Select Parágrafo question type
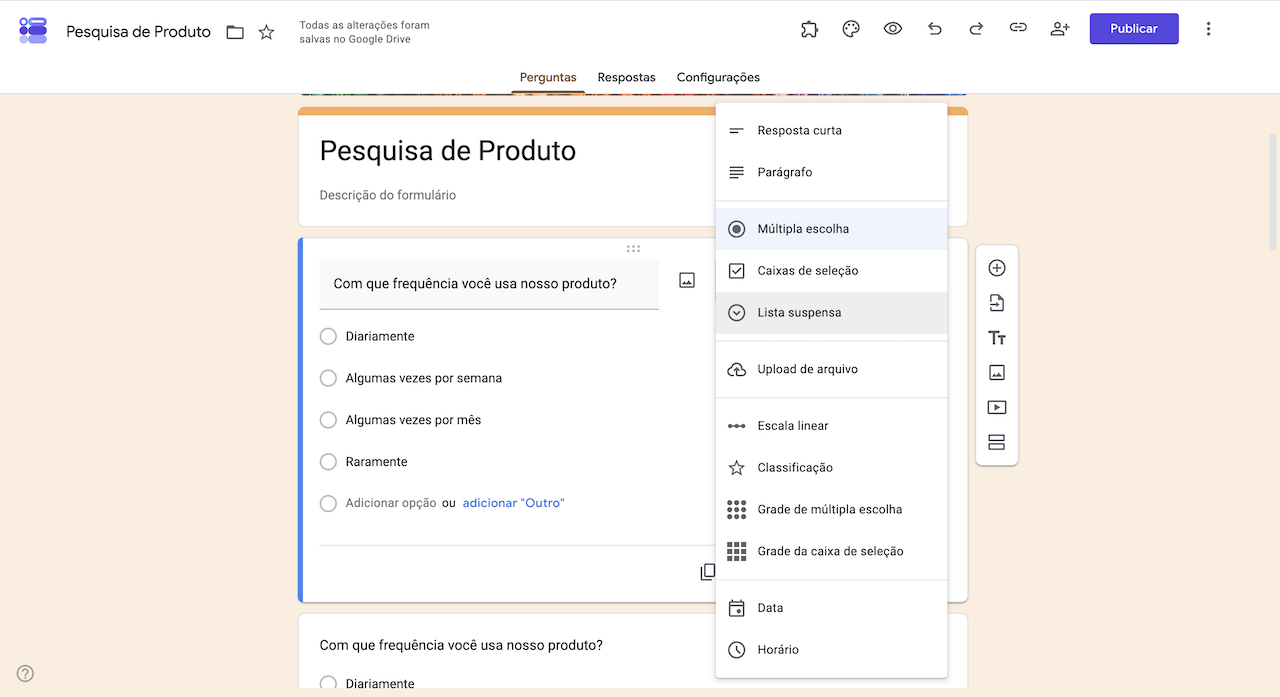 (x=831, y=172)
